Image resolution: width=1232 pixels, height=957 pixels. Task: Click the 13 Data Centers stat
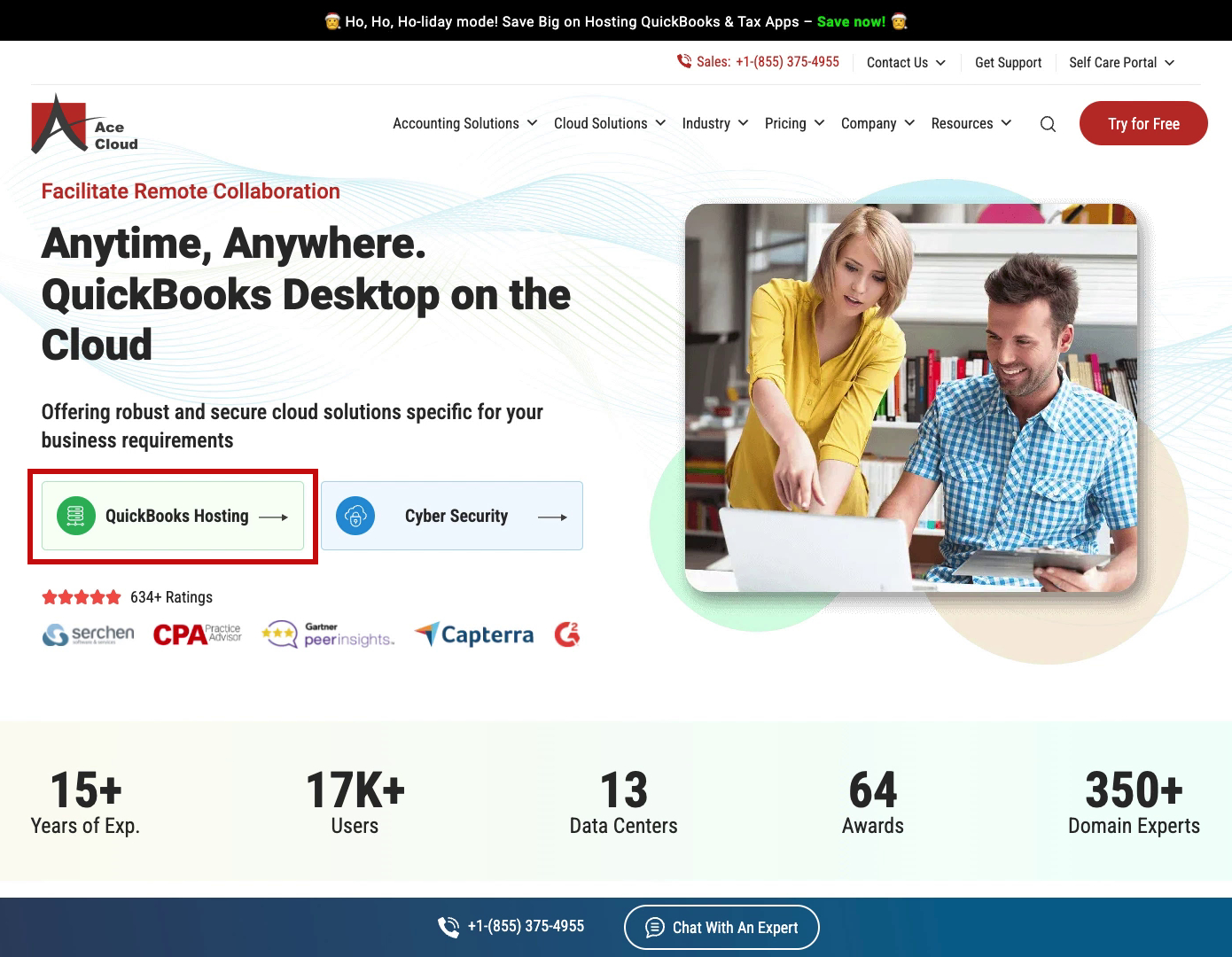[x=624, y=803]
